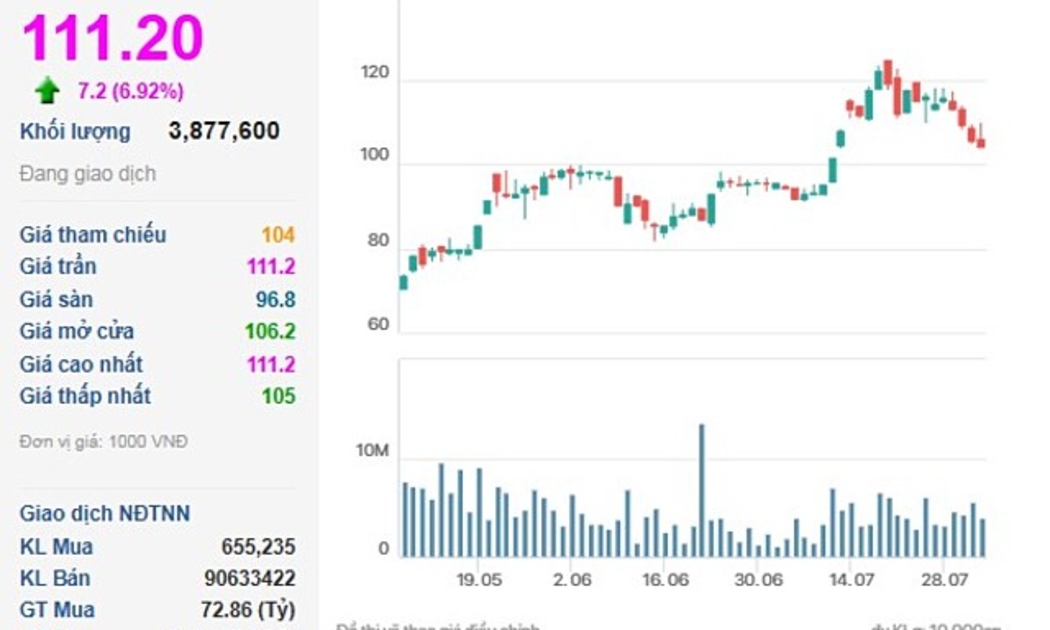The width and height of the screenshot is (1050, 630).
Task: Select the Khối lượng value 3,877,600
Action: (224, 131)
